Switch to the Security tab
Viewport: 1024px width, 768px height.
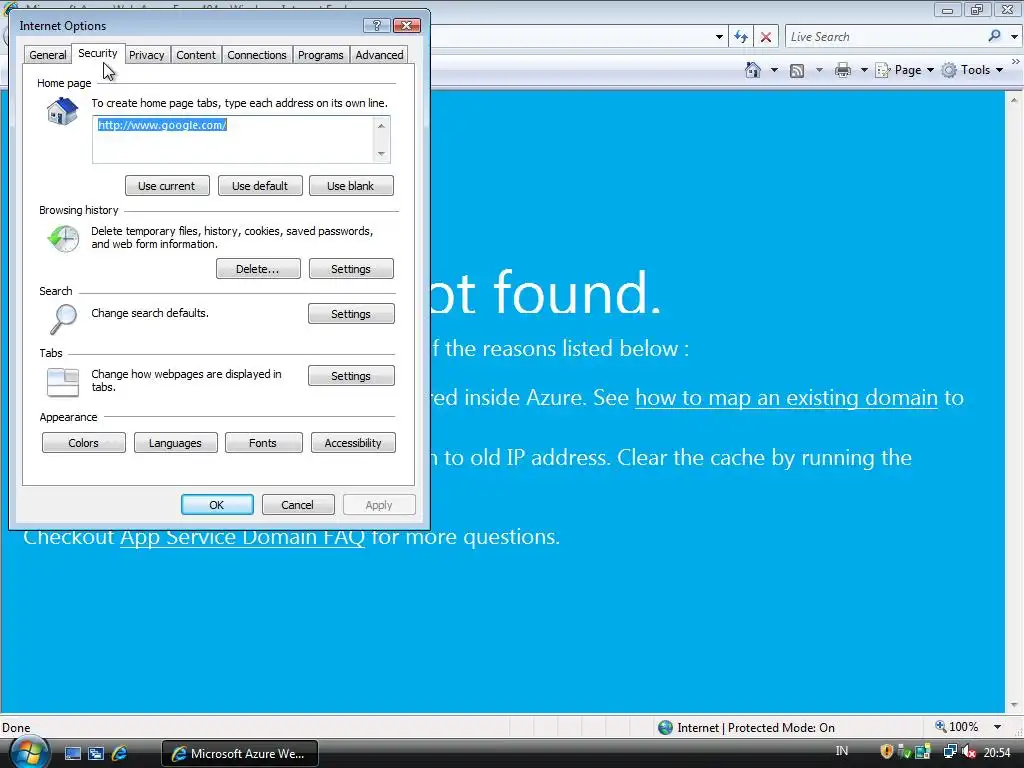(98, 53)
